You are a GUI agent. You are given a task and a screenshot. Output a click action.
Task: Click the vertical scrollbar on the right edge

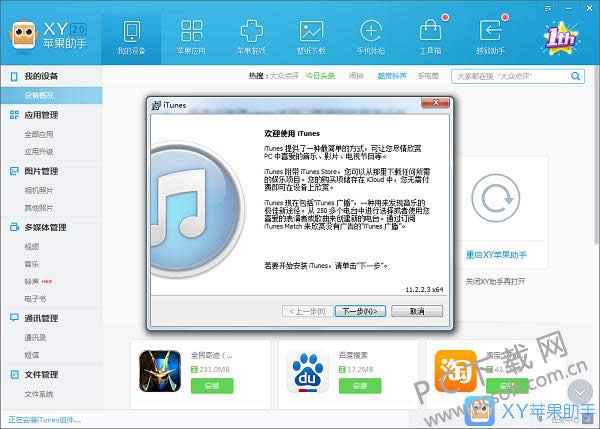coord(597,155)
